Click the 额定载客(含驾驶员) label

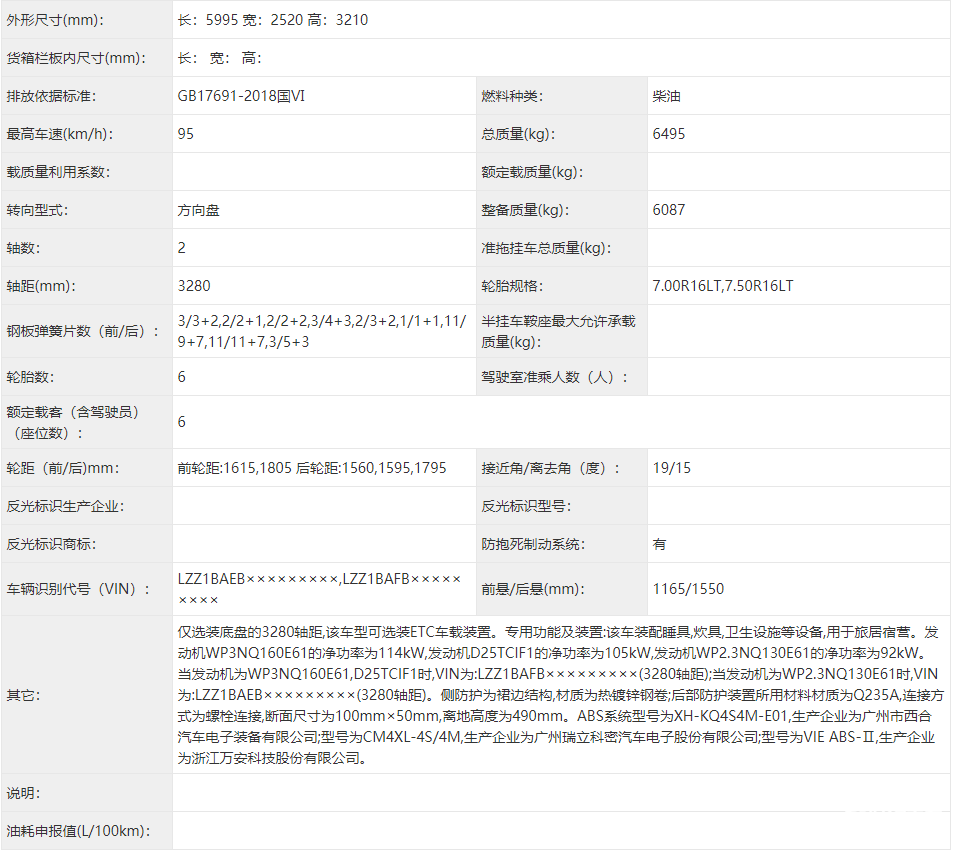pos(72,422)
